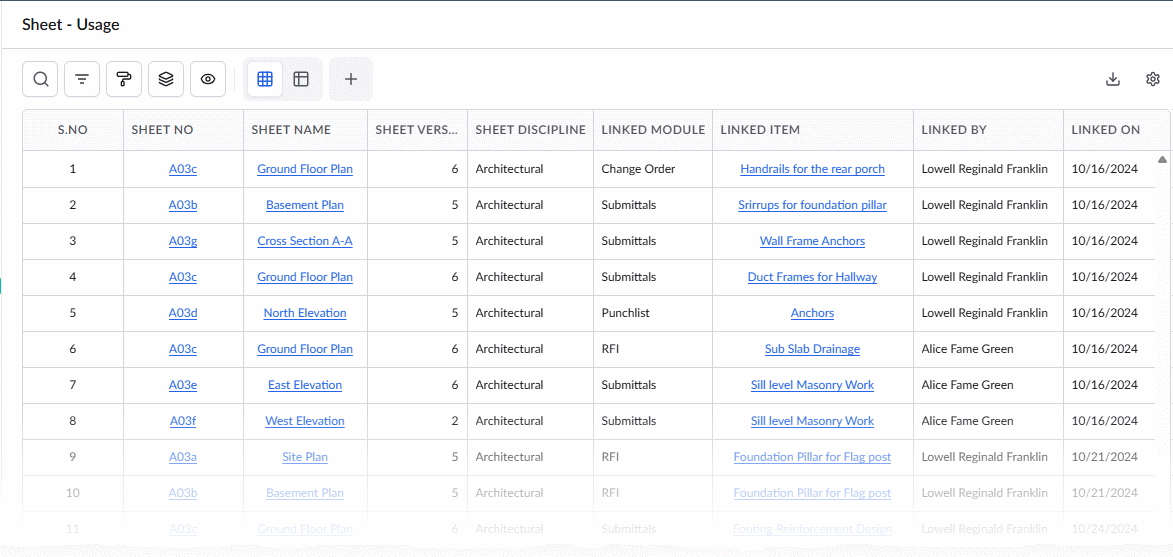
Task: Open Basement Plan link in row 2
Action: click(x=305, y=205)
